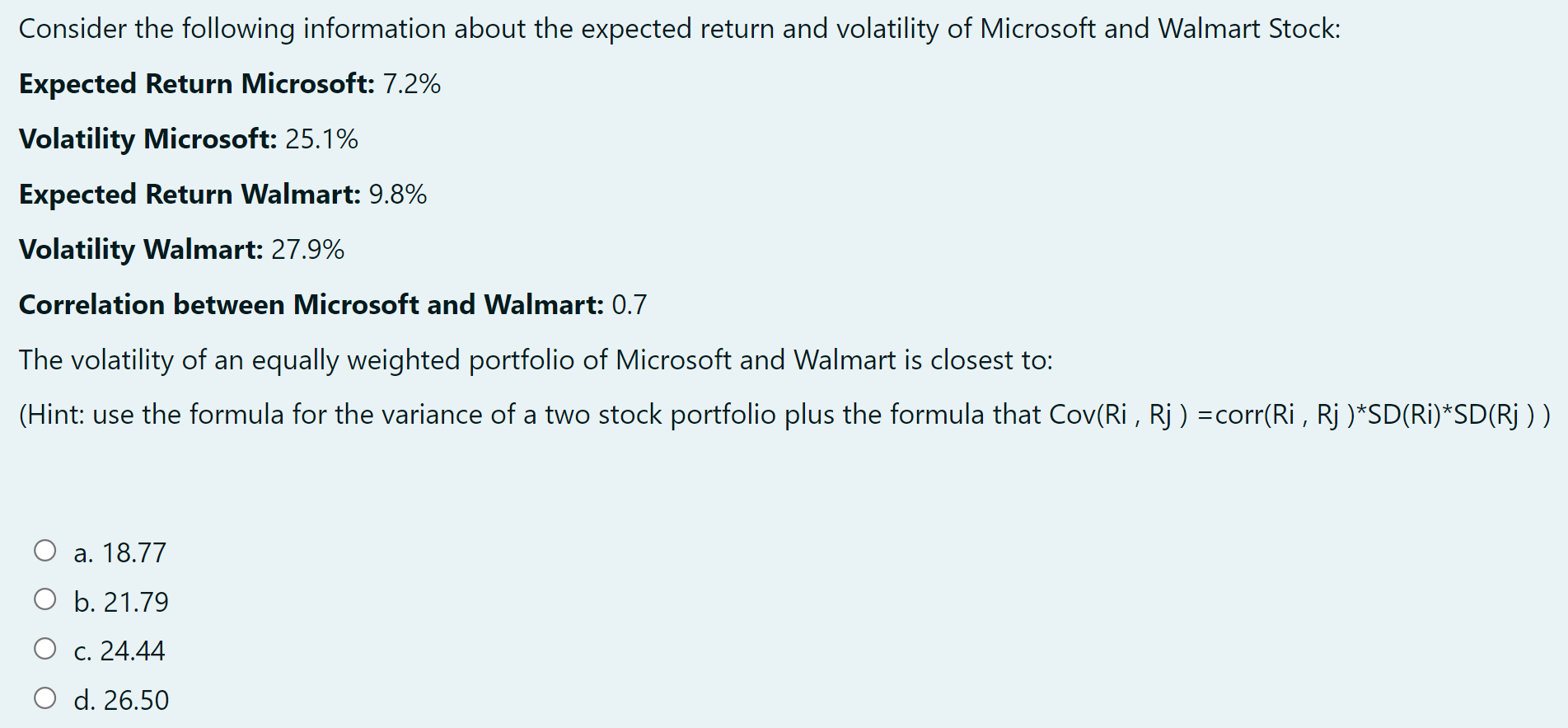Click the 'Expected Return Microsoft' heading
The height and width of the screenshot is (728, 1568).
(x=196, y=83)
